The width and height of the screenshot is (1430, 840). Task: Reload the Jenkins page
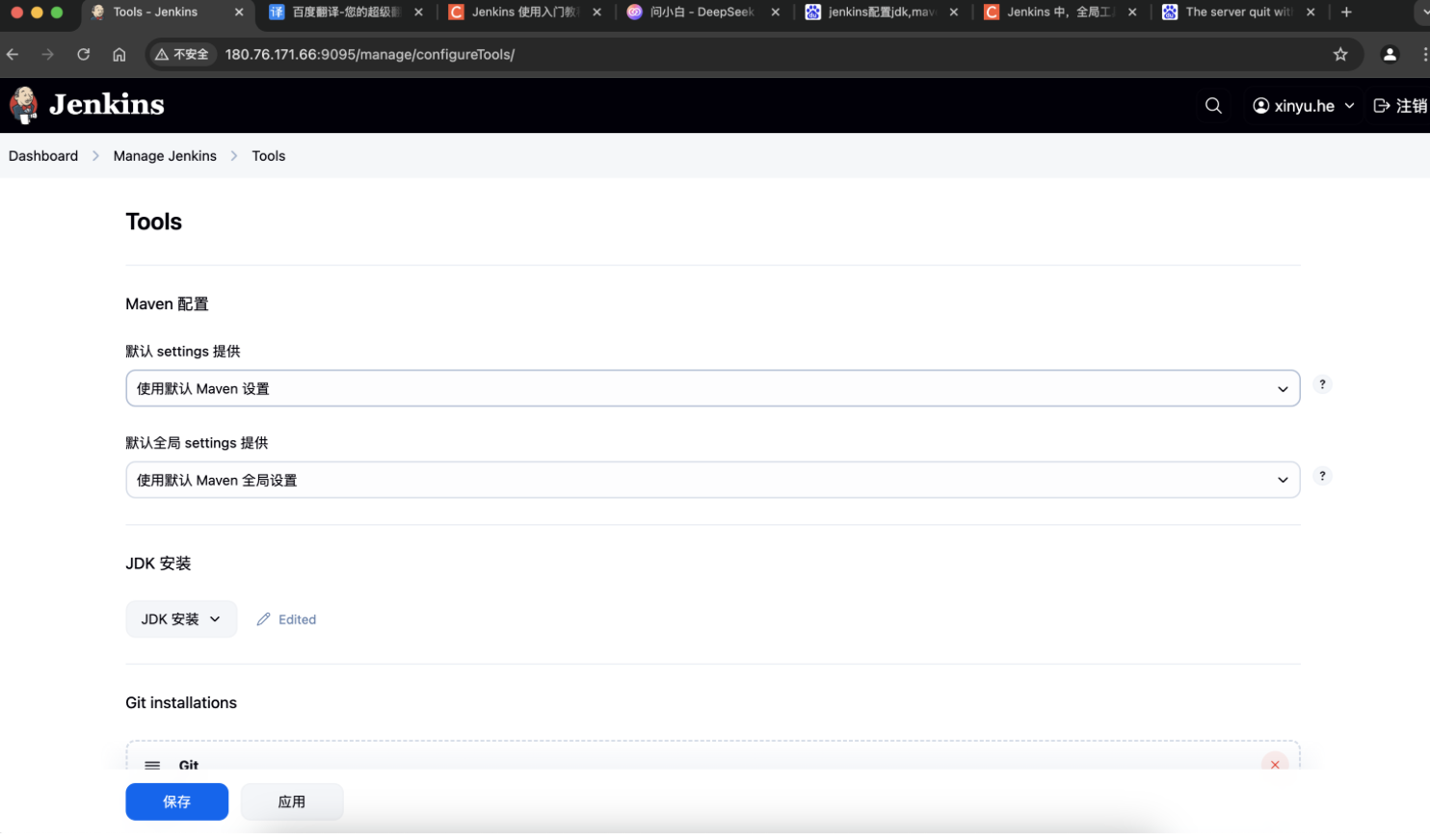pos(84,55)
